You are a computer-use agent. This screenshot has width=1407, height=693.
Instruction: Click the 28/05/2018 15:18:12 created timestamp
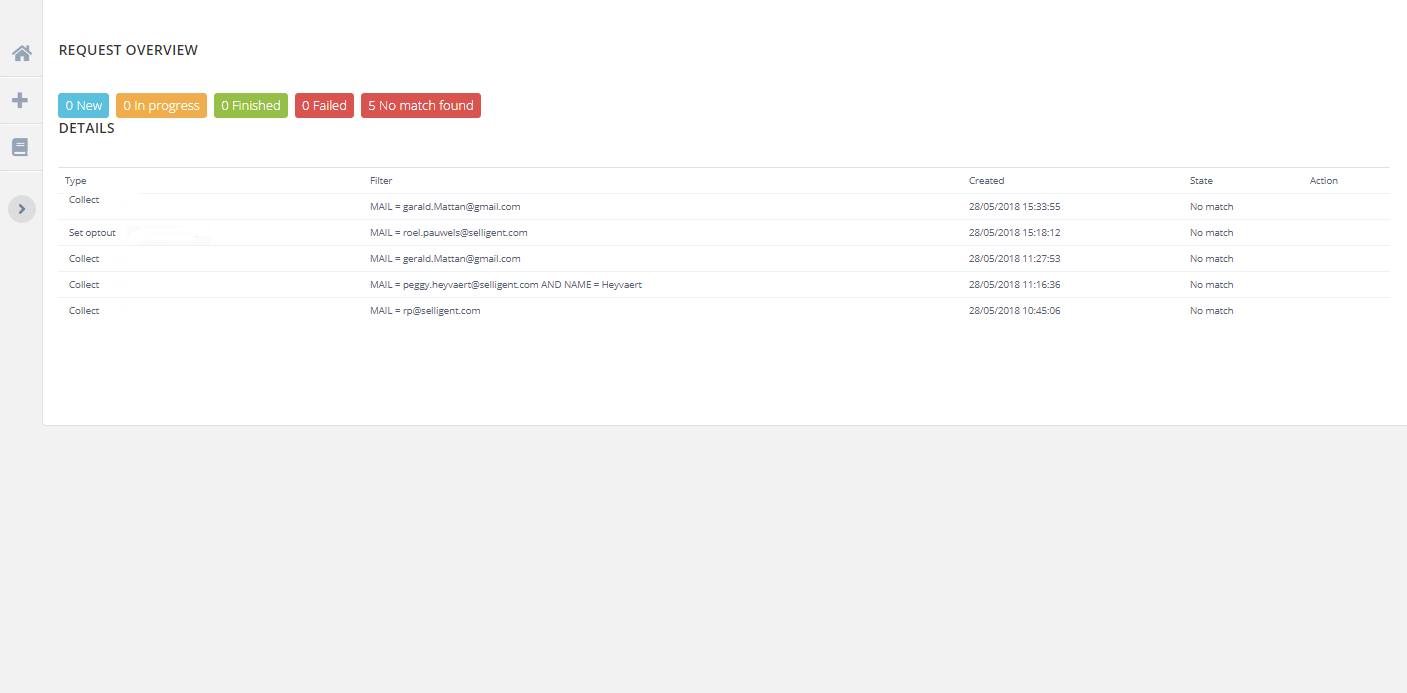pos(1014,233)
